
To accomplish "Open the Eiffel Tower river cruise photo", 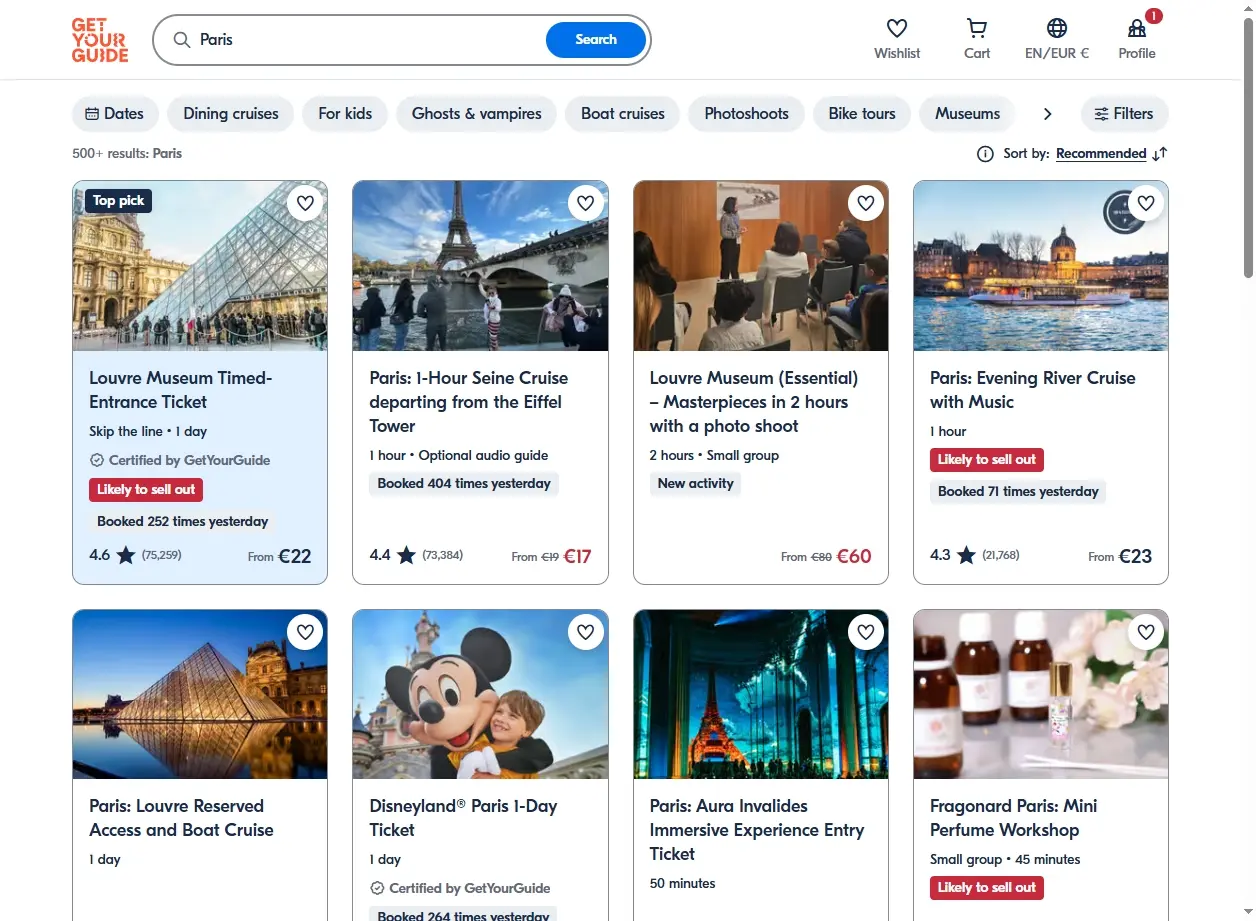I will tap(480, 266).
